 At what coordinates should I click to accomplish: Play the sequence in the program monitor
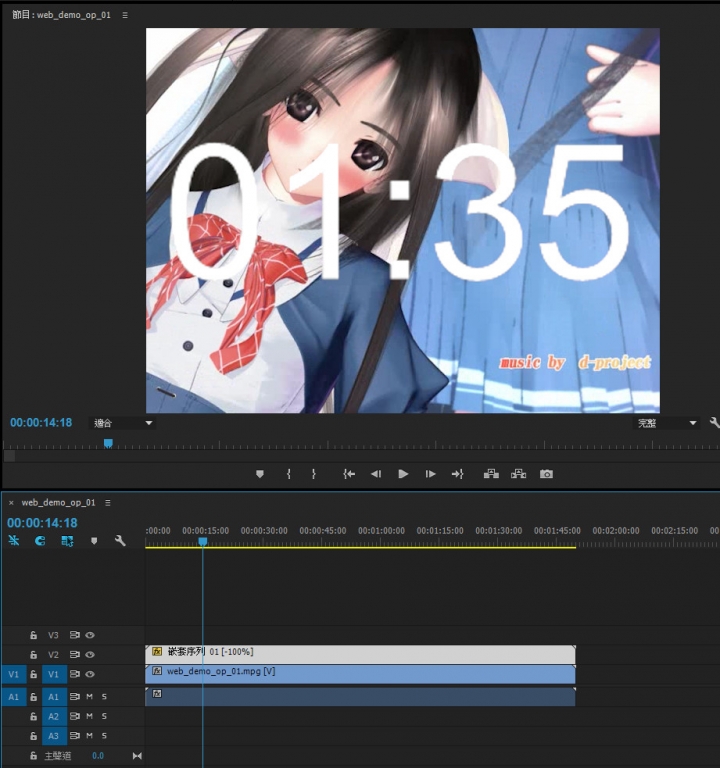click(x=403, y=474)
